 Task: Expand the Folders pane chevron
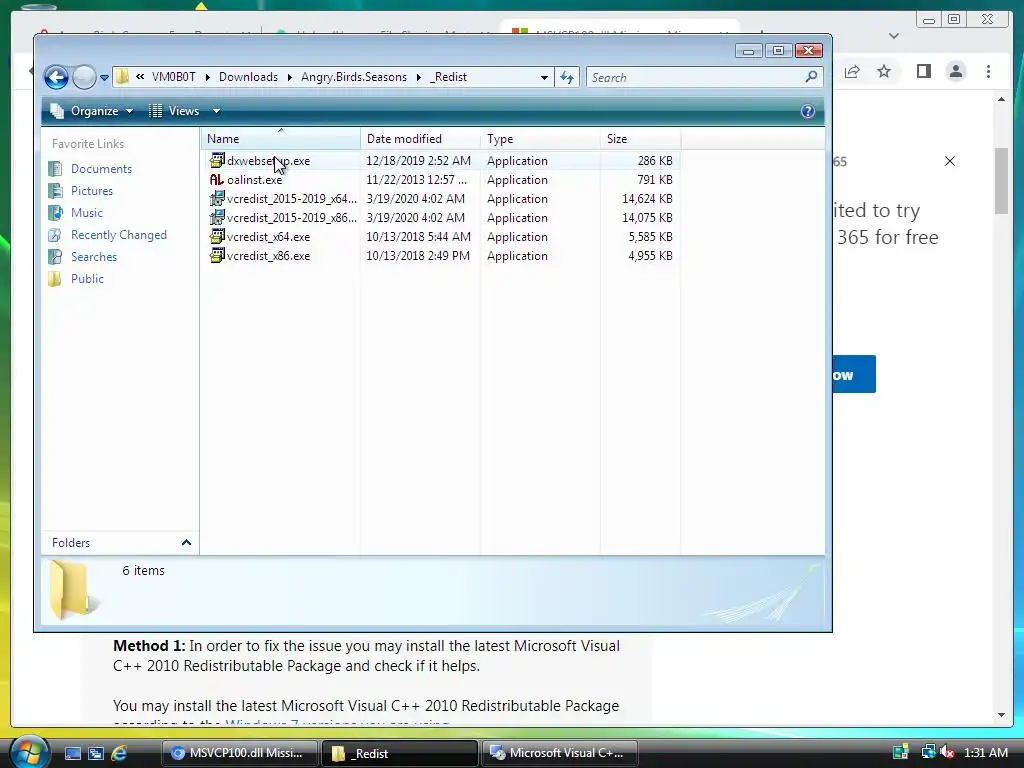pos(186,543)
